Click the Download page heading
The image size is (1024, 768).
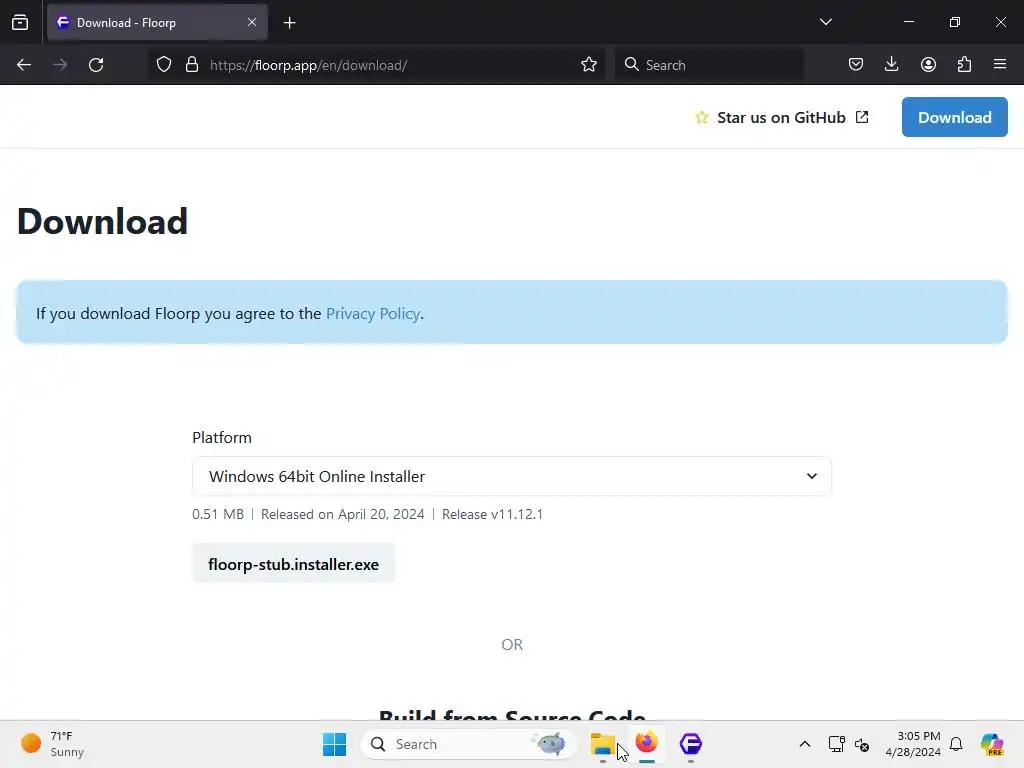[103, 221]
